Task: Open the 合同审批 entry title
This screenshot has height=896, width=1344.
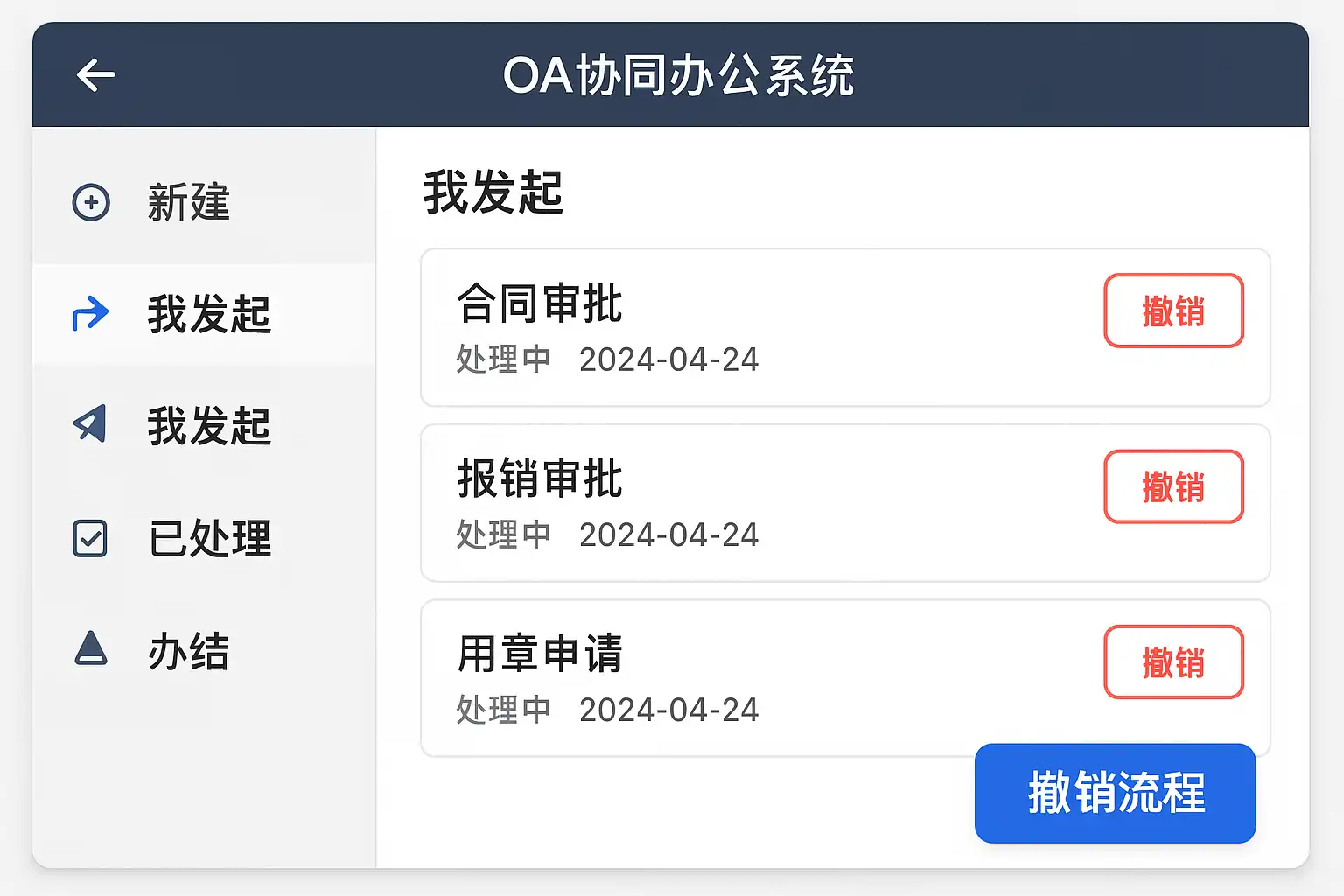Action: [x=539, y=304]
